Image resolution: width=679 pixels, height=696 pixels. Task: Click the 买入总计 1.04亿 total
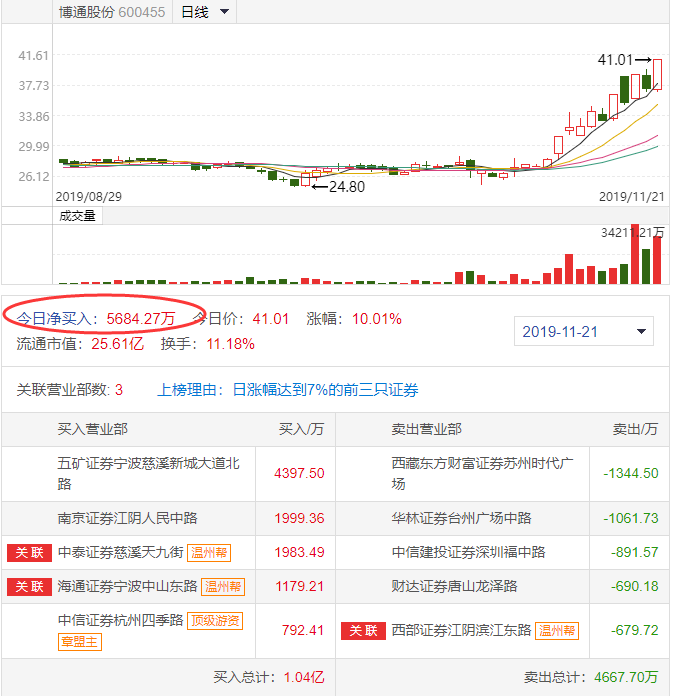269,677
